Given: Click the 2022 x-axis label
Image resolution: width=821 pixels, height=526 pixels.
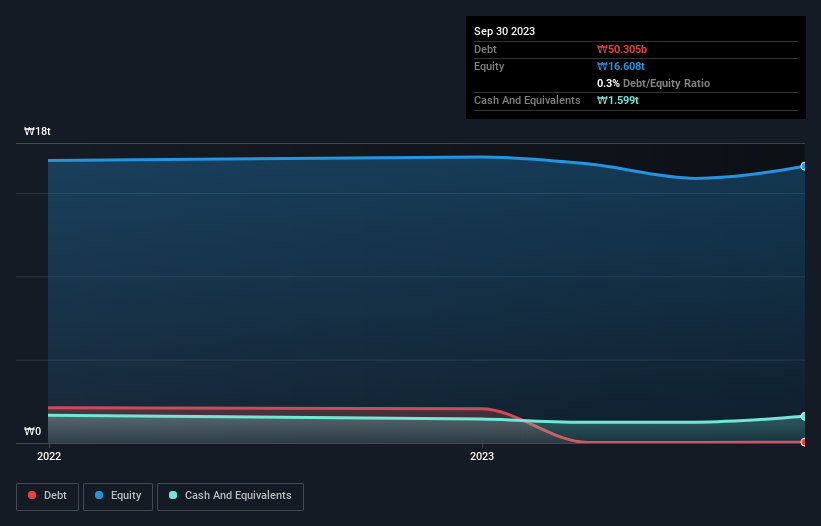Looking at the screenshot, I should coord(49,456).
